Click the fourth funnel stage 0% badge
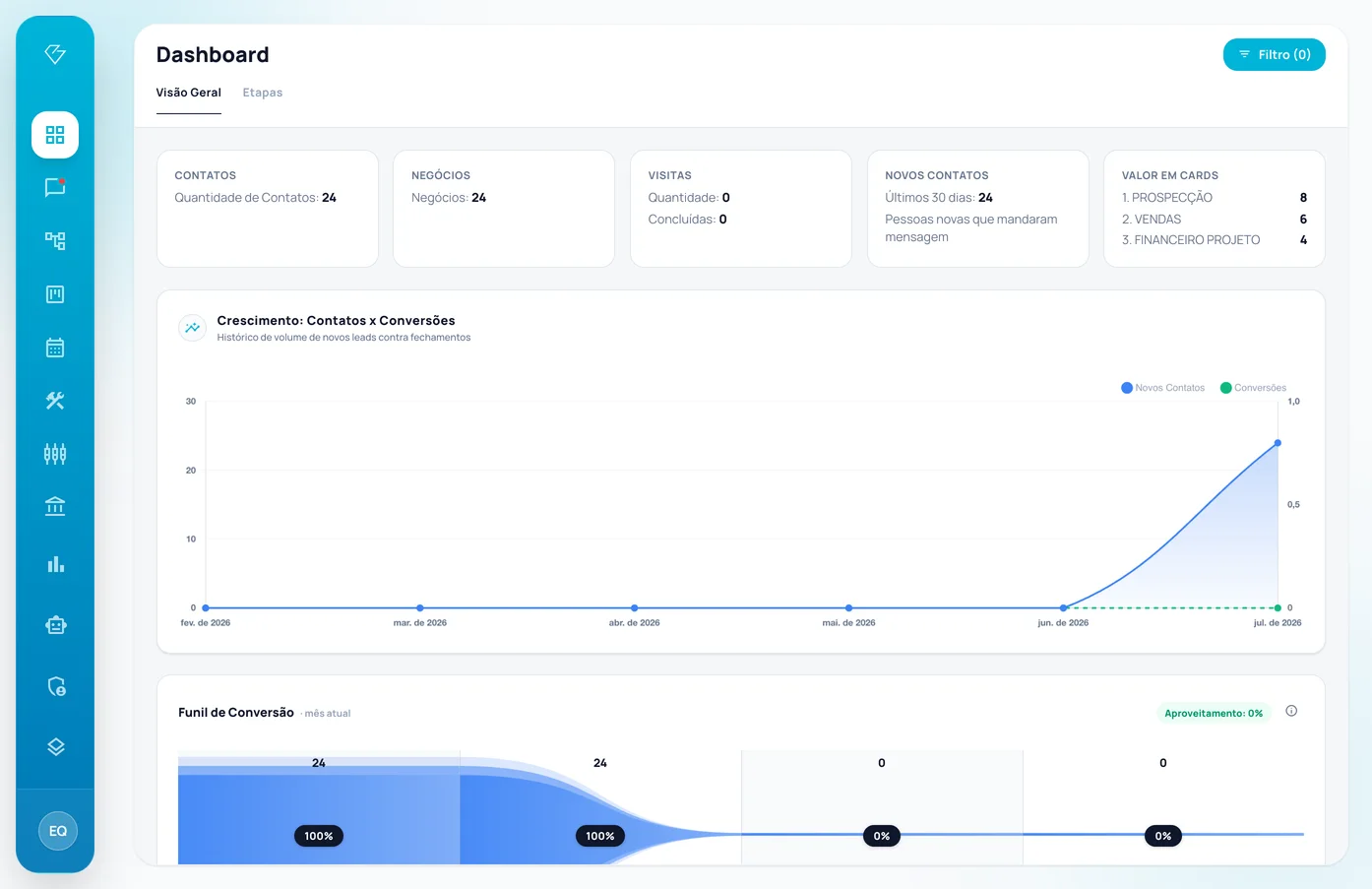This screenshot has height=889, width=1372. point(1163,836)
